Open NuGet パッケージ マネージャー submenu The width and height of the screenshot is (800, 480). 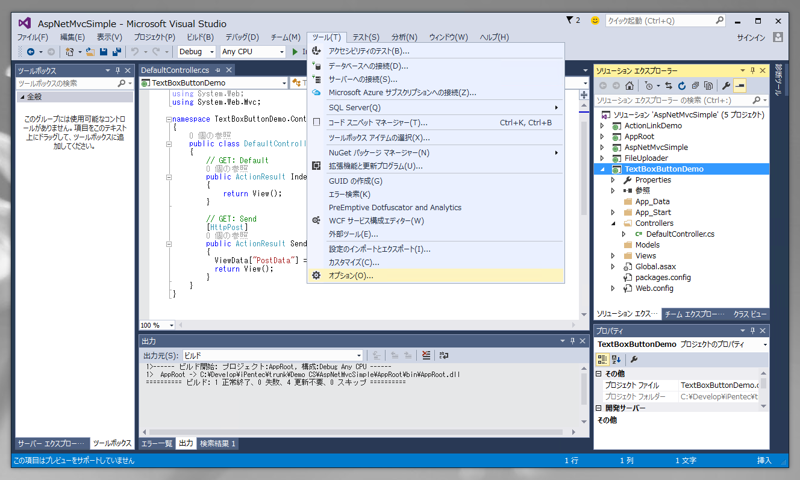point(436,153)
